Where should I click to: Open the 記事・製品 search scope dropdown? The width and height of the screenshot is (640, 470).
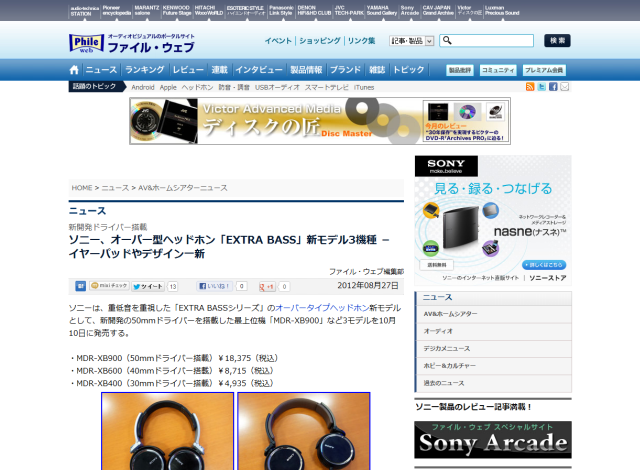pyautogui.click(x=411, y=41)
